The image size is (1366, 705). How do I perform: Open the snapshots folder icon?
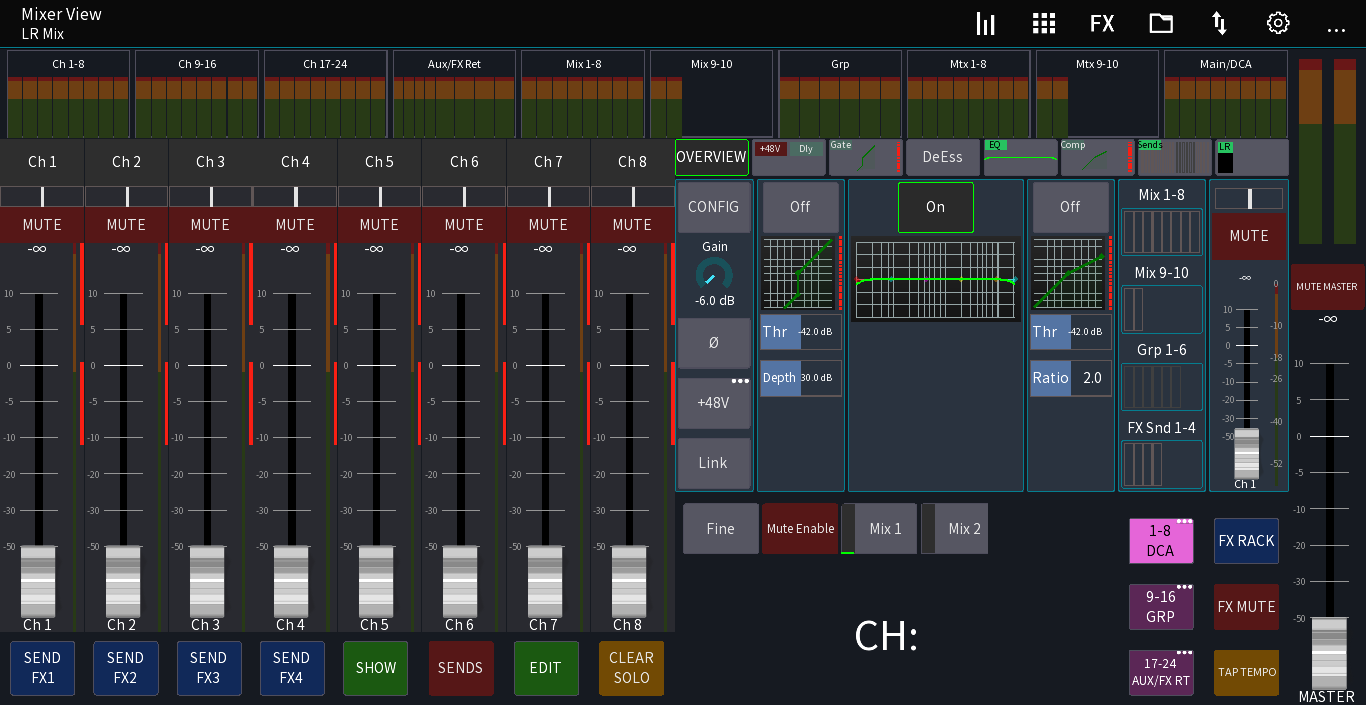1160,23
